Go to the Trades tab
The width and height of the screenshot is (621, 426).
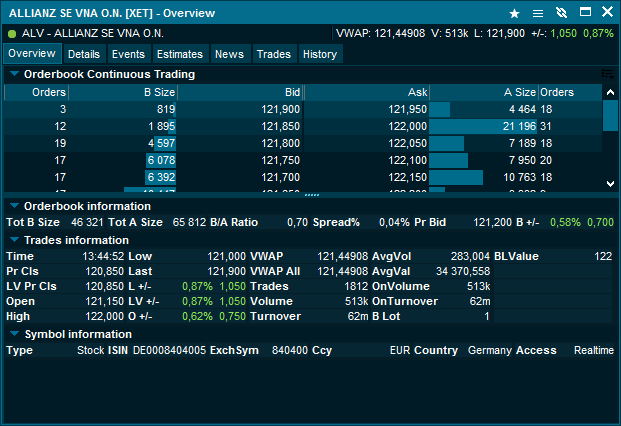coord(274,54)
